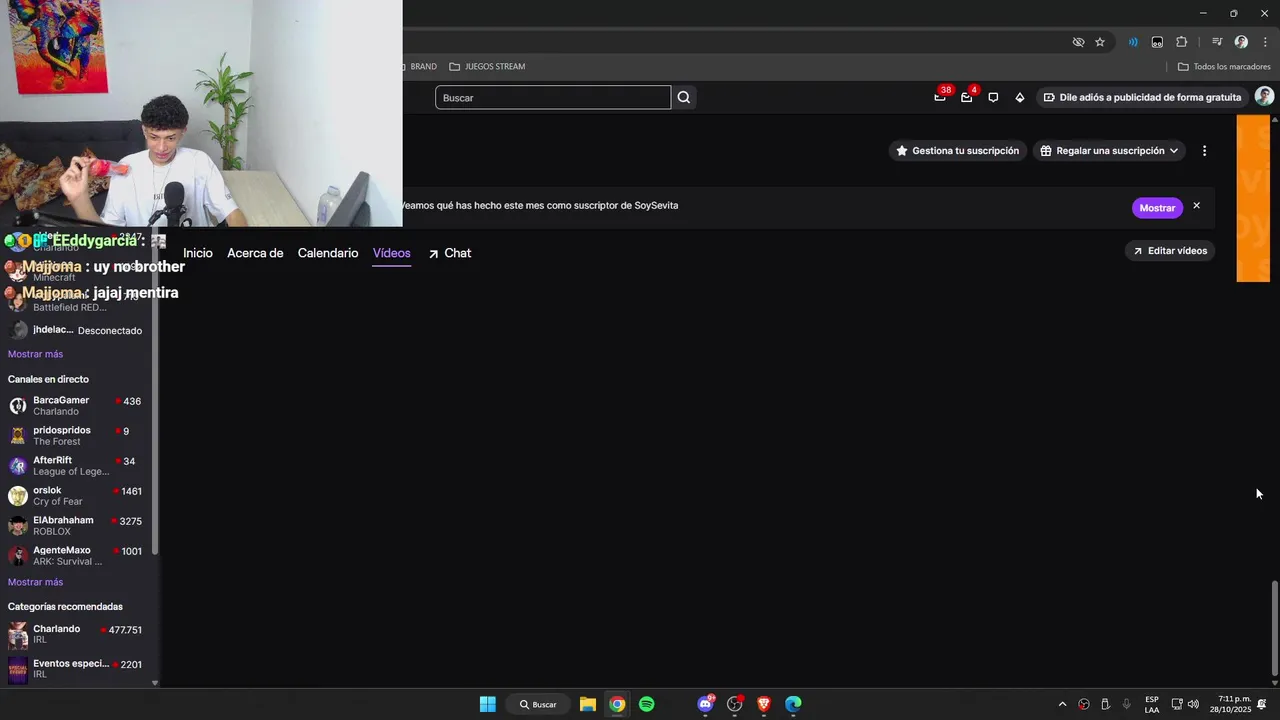Open the Chat pop-out tab
Viewport: 1280px width, 720px height.
click(x=449, y=253)
